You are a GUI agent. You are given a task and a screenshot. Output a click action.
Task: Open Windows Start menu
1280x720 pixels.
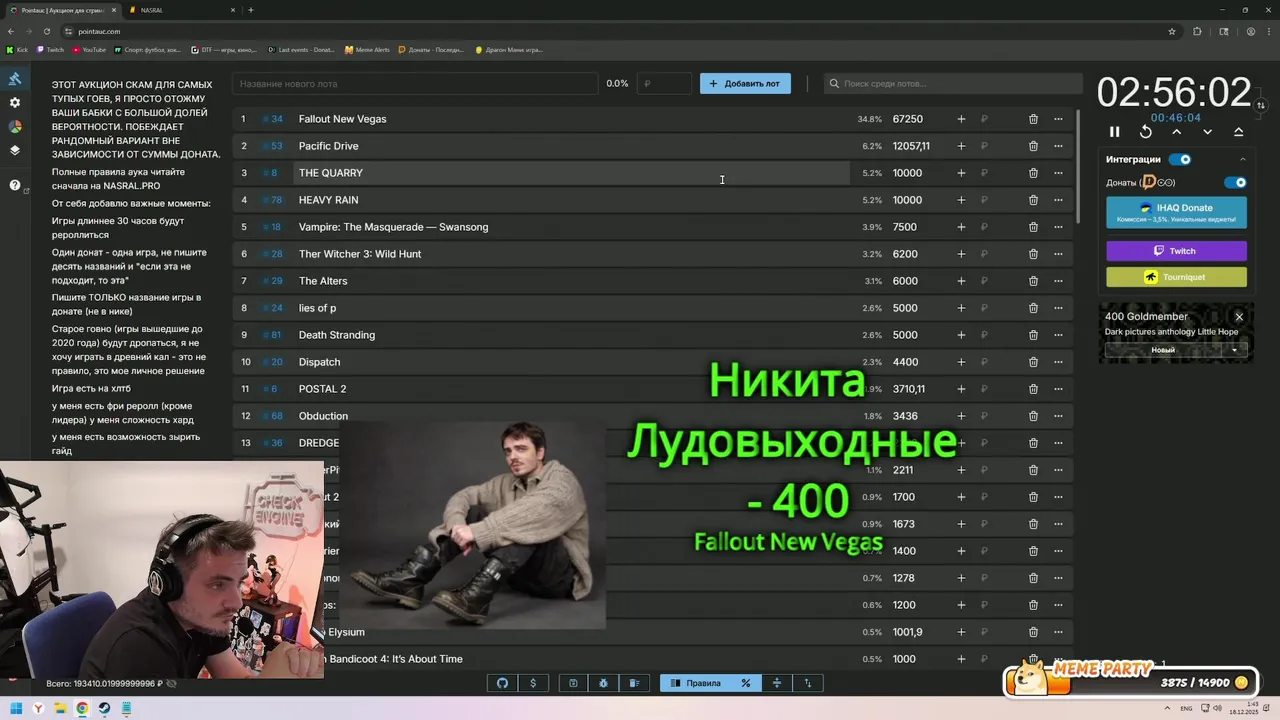click(16, 708)
